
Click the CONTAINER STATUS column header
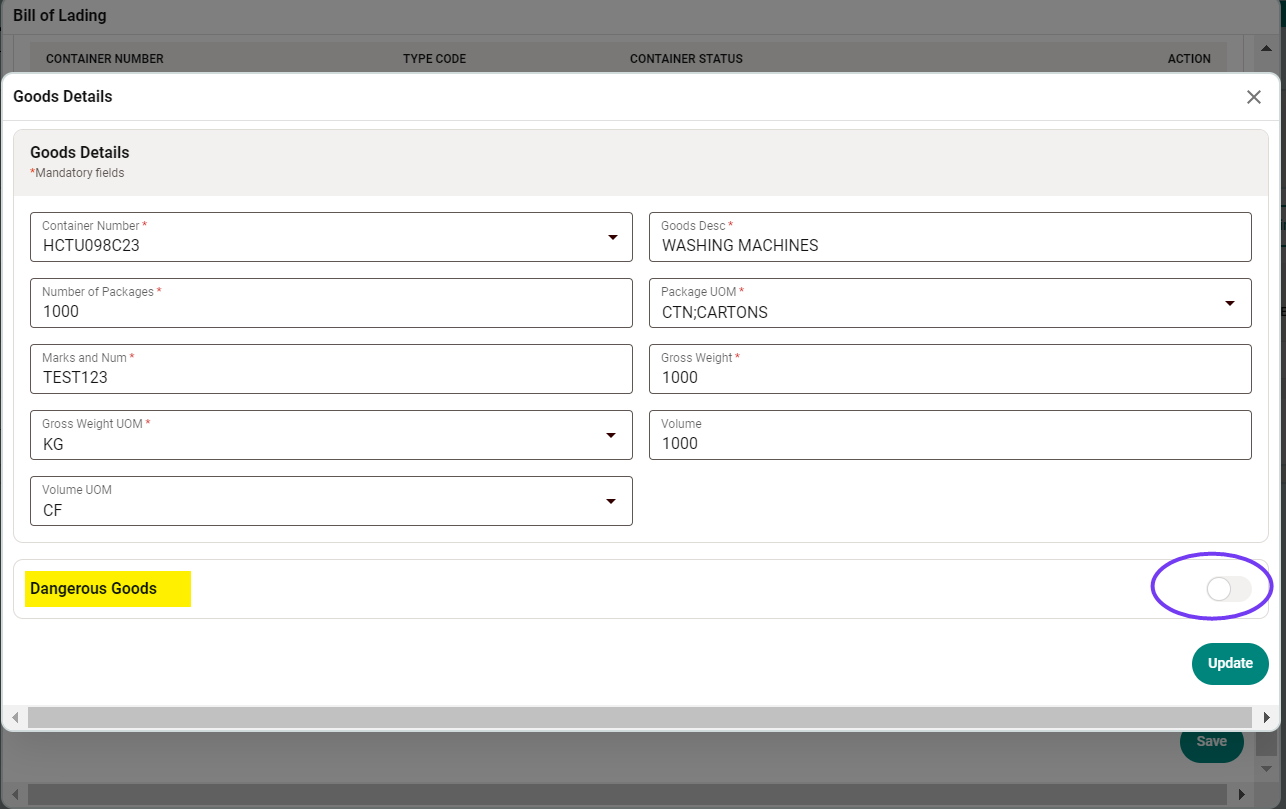coord(686,59)
